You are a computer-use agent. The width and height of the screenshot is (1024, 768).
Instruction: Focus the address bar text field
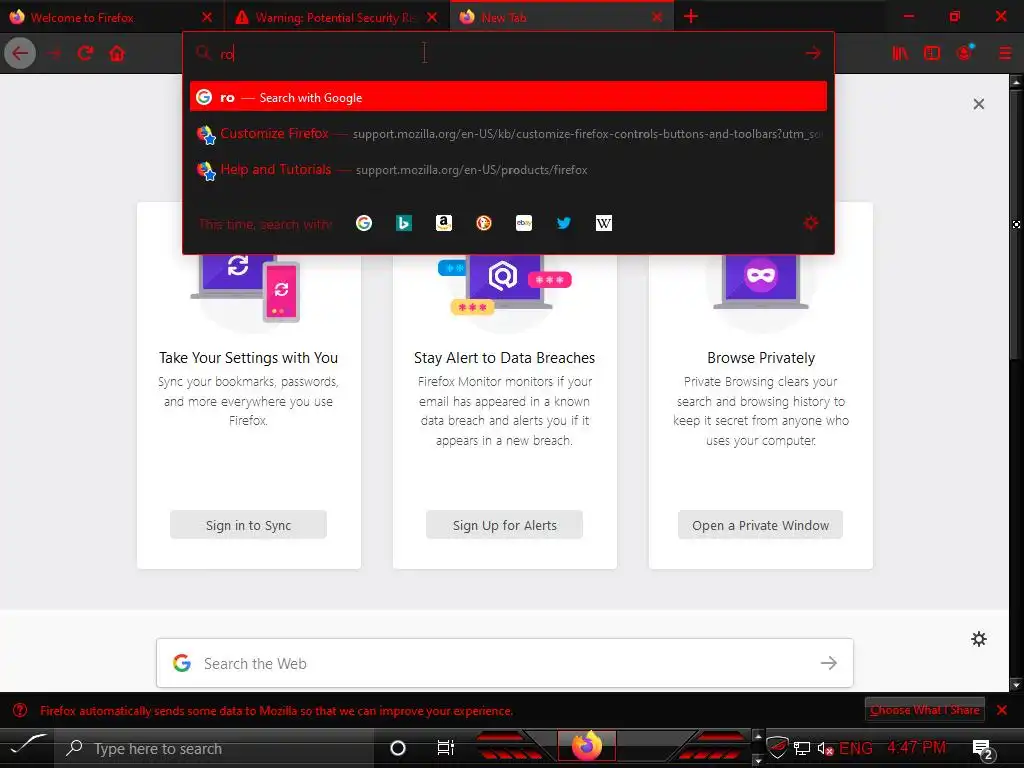tap(509, 54)
